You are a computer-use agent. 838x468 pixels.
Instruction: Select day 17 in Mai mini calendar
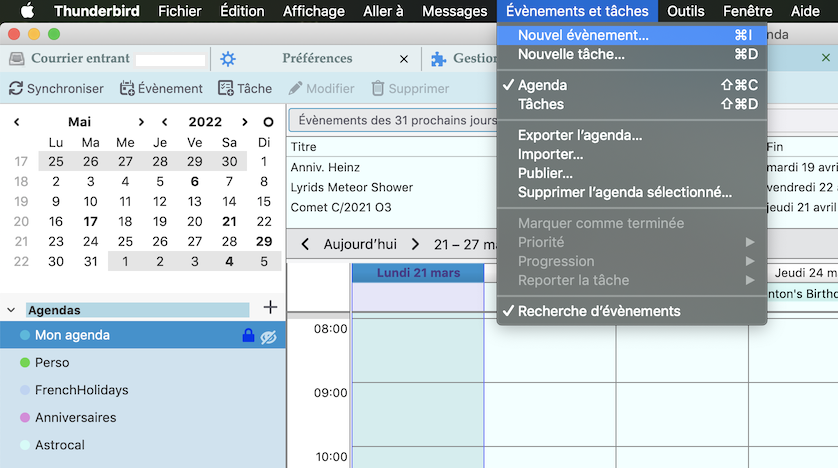tap(90, 221)
